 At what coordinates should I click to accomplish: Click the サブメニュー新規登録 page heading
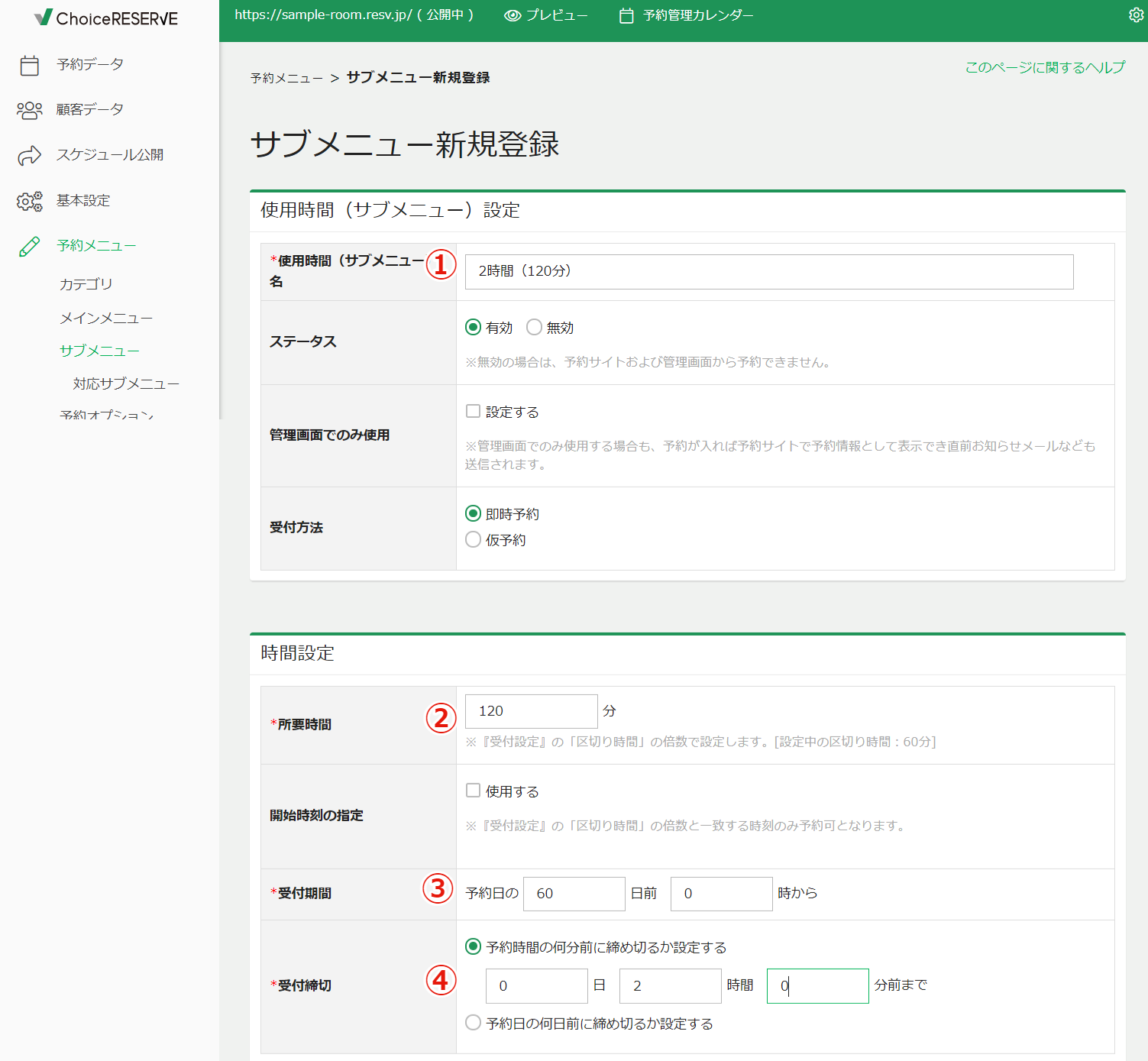405,144
